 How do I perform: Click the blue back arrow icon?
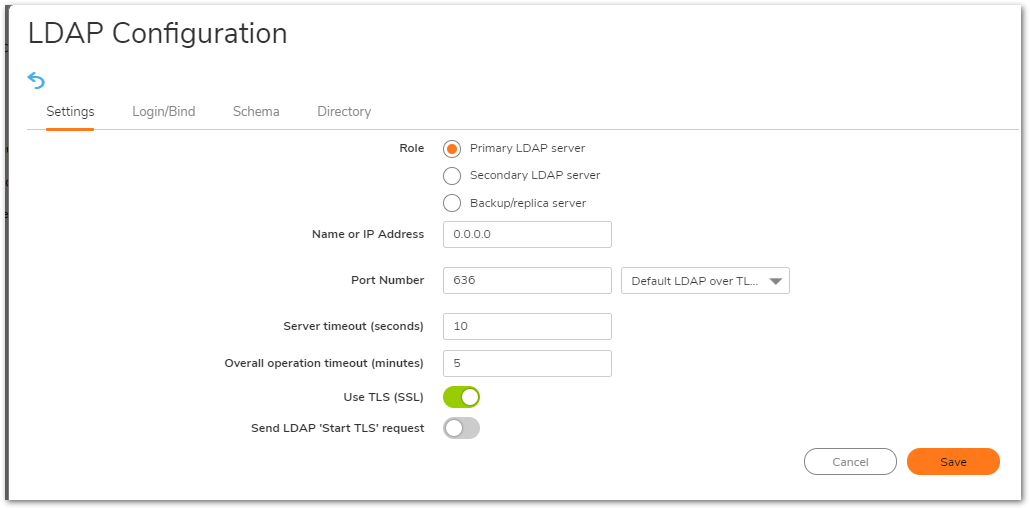pos(36,80)
